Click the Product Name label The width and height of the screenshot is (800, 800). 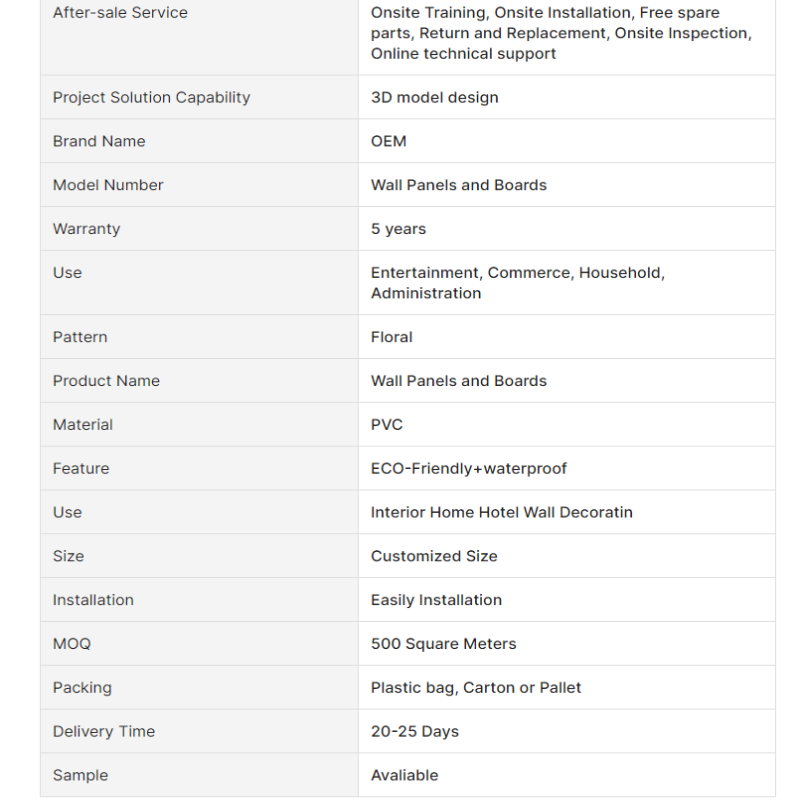(106, 381)
